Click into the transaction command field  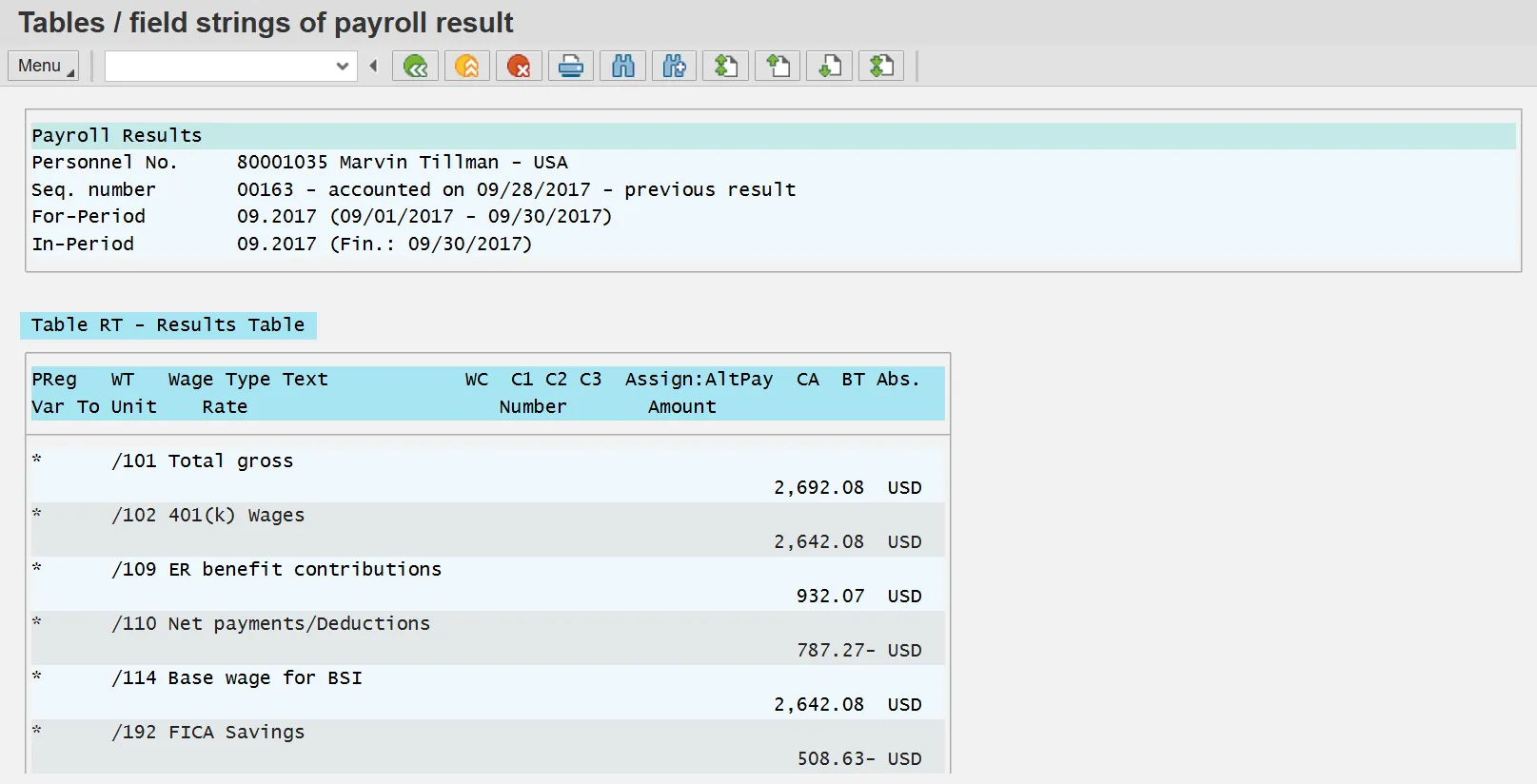(219, 67)
